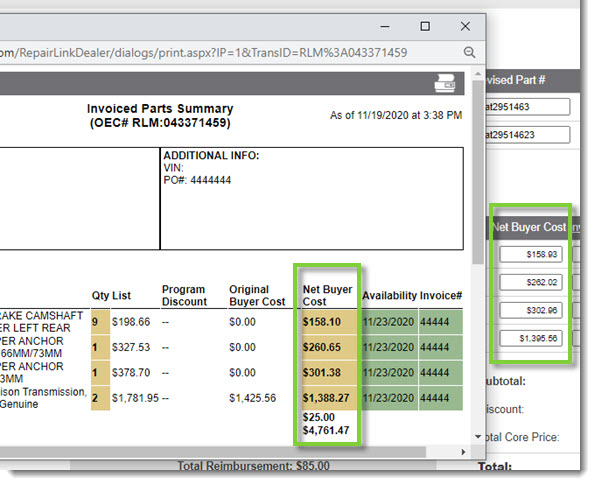Click the zoom magnifier icon in the address bar
Screen dimensions: 595x485
coord(469,52)
